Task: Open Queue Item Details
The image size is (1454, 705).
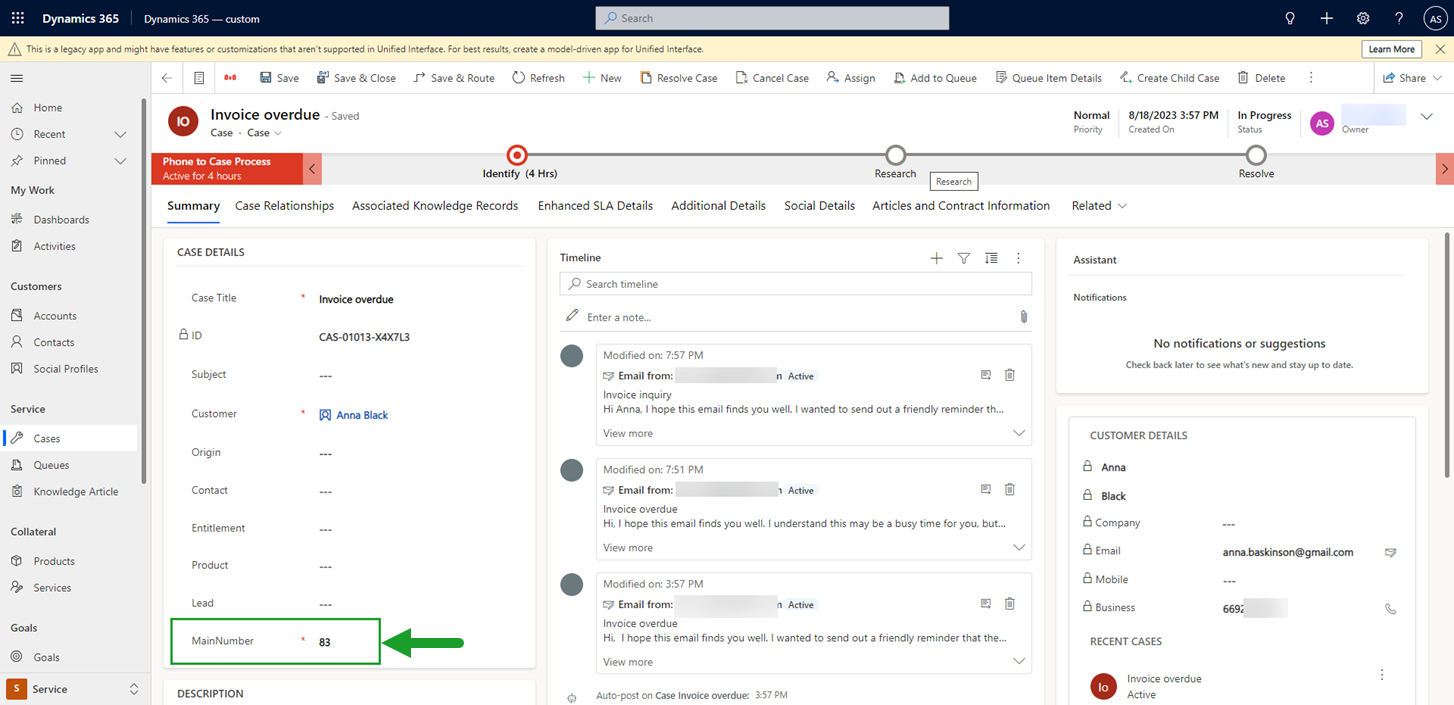Action: pos(1048,78)
